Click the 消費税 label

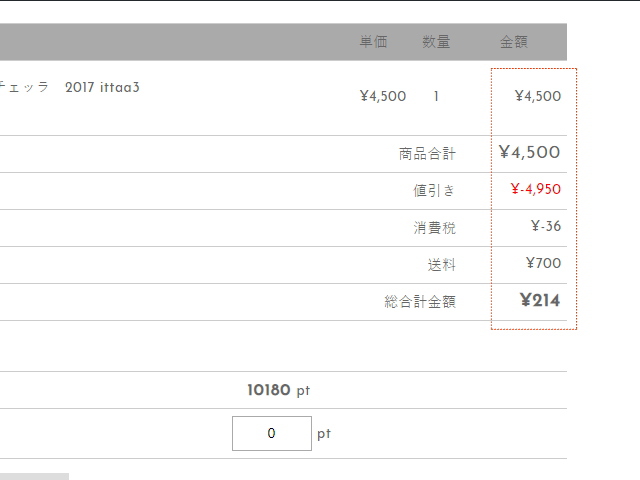tap(434, 228)
